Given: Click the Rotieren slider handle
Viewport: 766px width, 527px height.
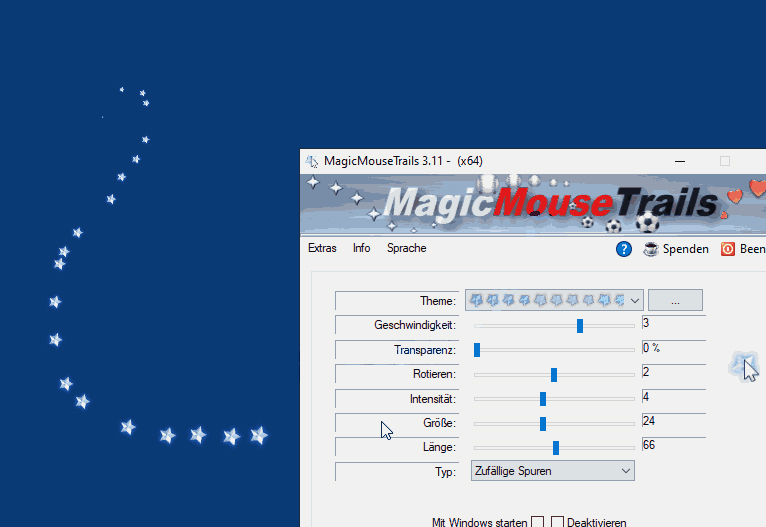Looking at the screenshot, I should click(x=554, y=374).
